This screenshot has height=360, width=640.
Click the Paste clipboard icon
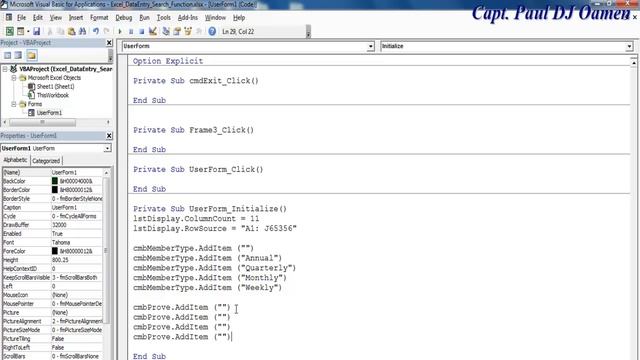(x=71, y=31)
